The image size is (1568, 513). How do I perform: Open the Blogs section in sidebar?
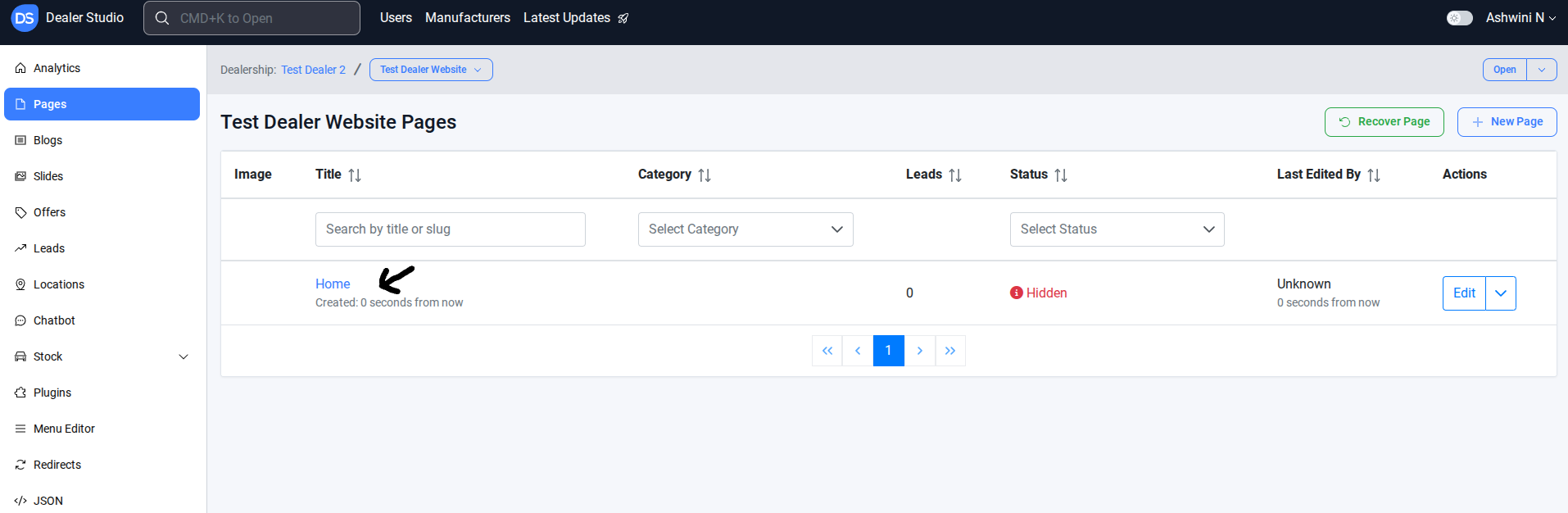[48, 140]
